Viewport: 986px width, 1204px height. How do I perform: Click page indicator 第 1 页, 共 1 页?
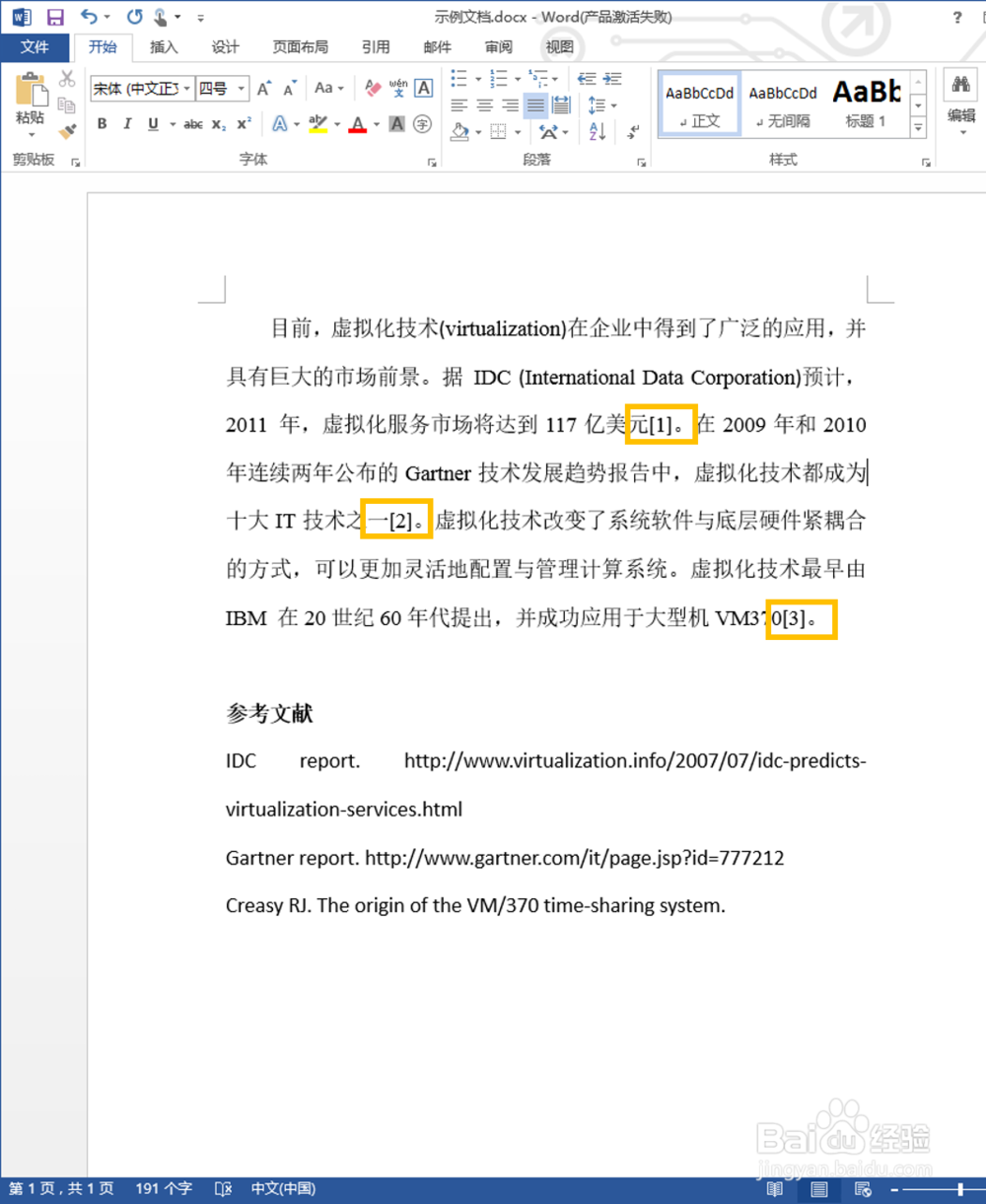[61, 1188]
